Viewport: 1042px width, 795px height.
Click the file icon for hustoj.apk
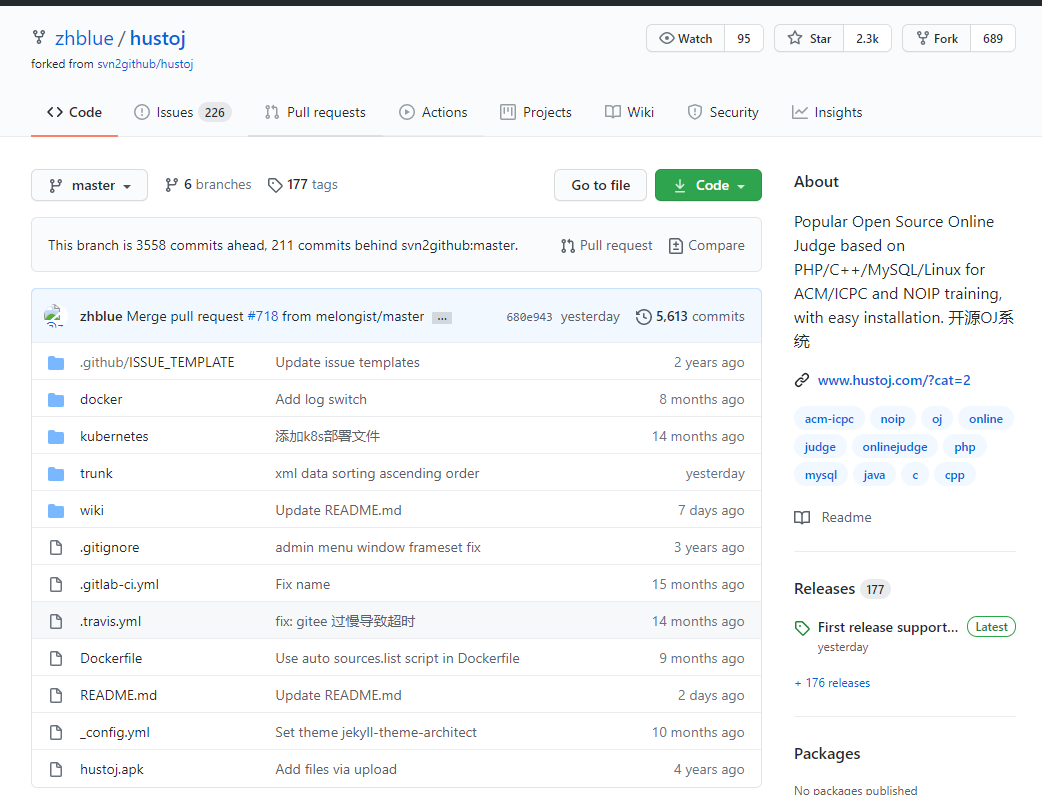(x=56, y=769)
